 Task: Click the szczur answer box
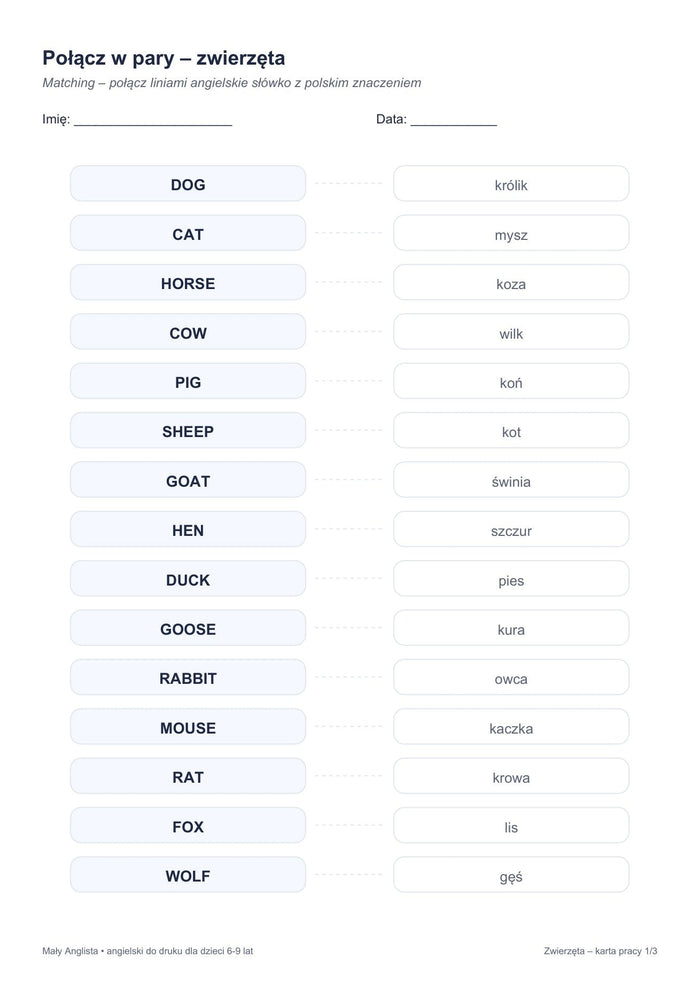[x=511, y=529]
